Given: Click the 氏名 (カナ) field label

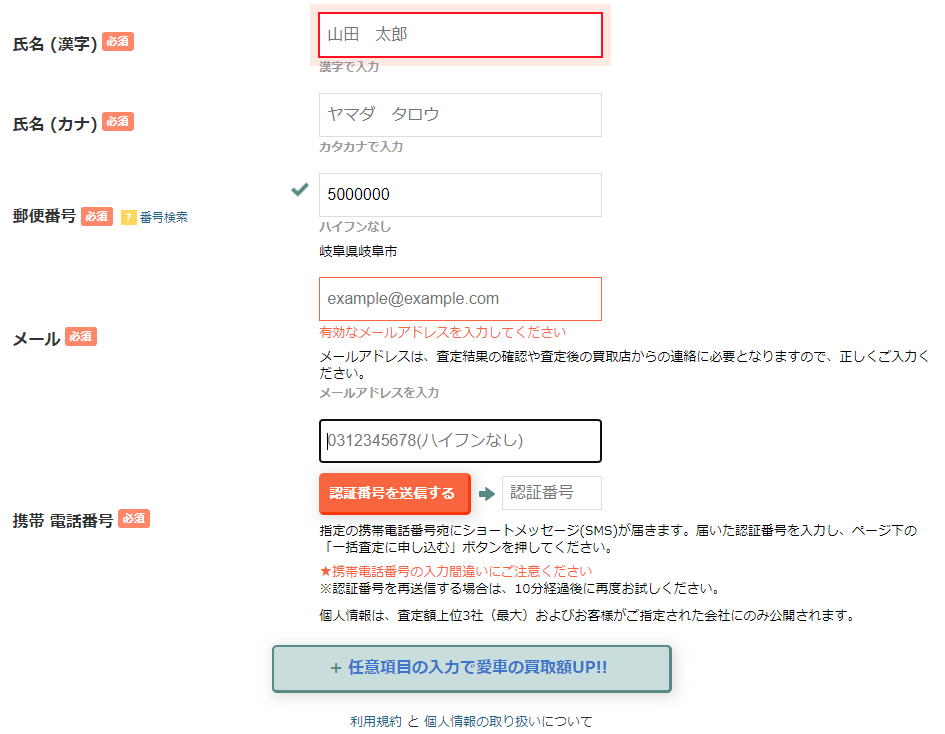Looking at the screenshot, I should click(x=55, y=124).
